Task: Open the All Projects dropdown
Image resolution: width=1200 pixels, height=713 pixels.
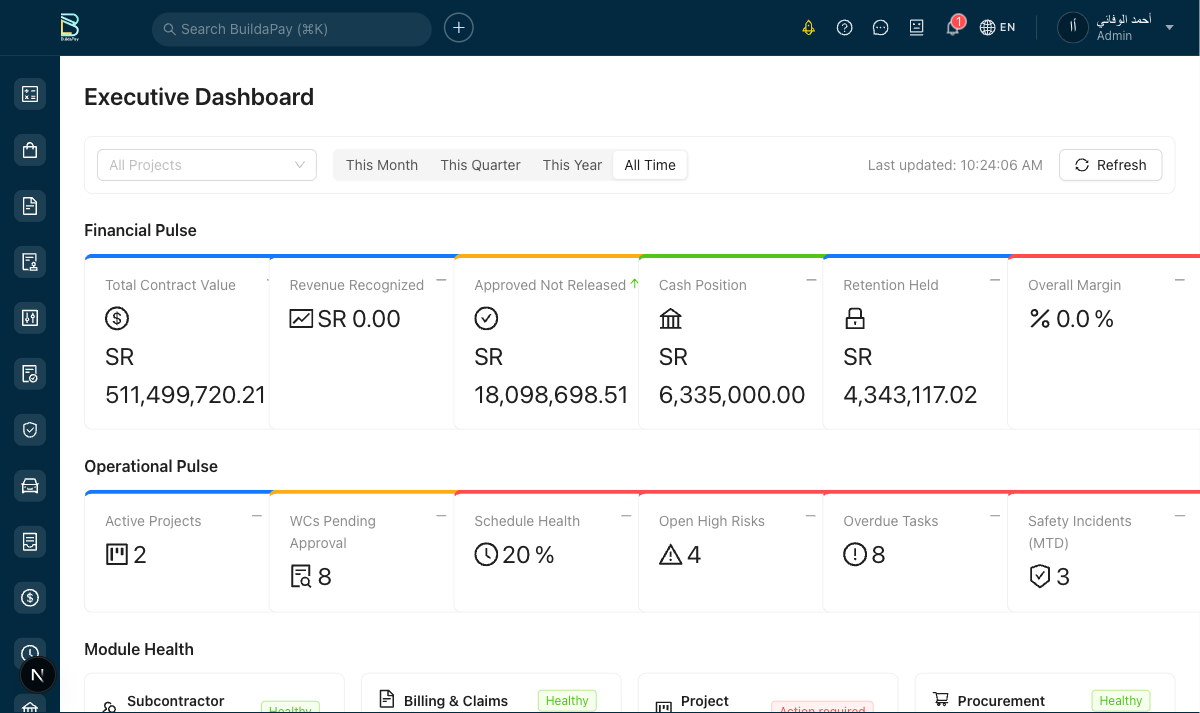Action: click(207, 165)
